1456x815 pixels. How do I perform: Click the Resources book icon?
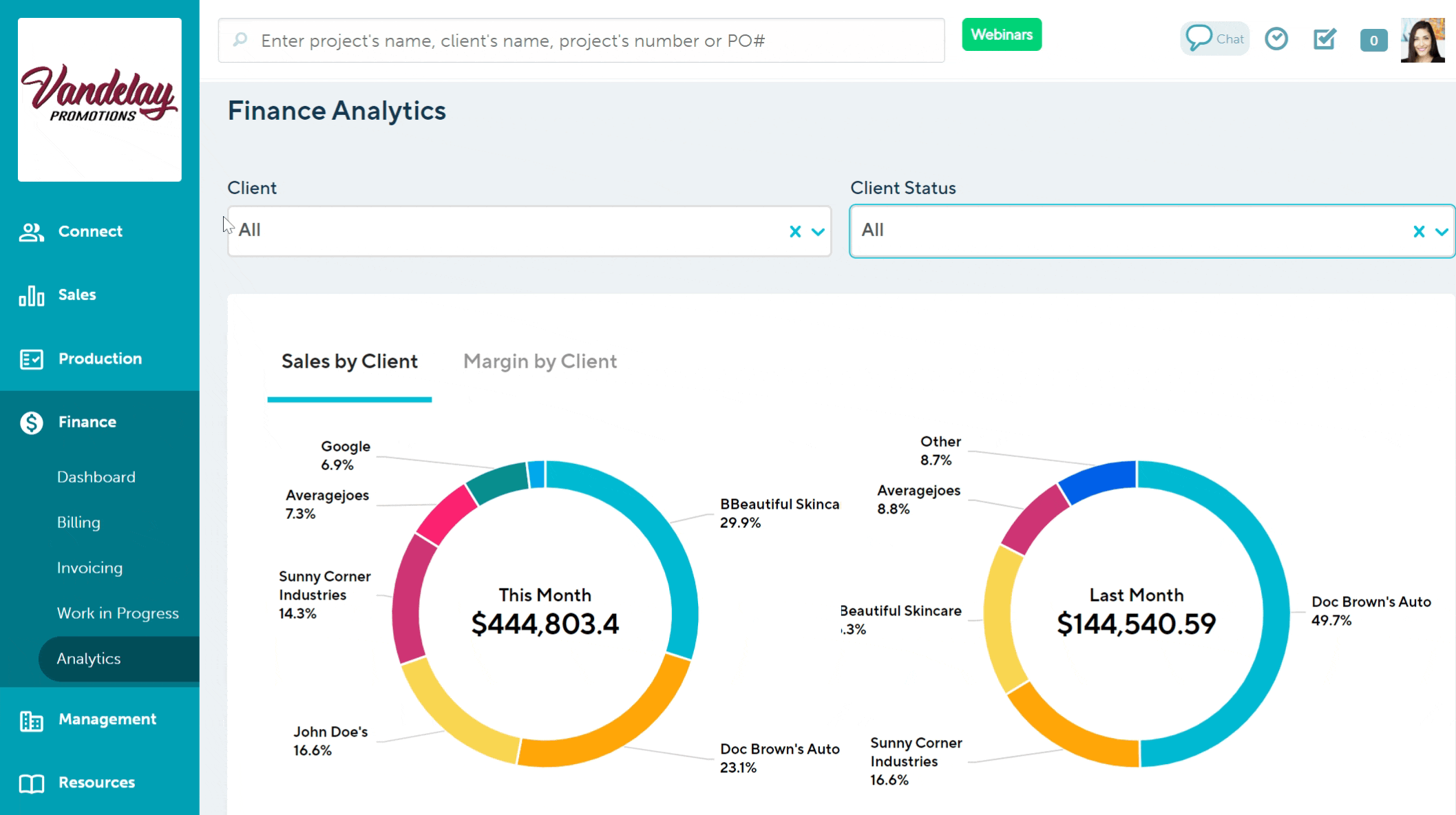tap(32, 783)
